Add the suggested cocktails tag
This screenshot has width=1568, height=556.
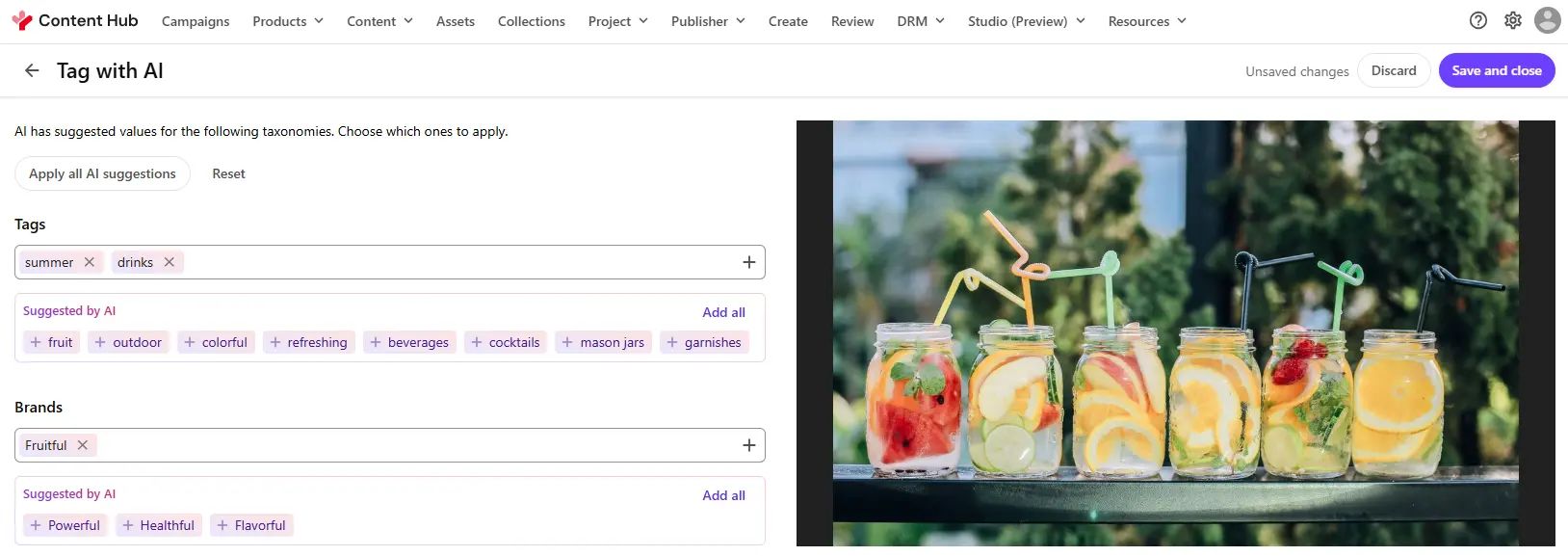(x=505, y=342)
